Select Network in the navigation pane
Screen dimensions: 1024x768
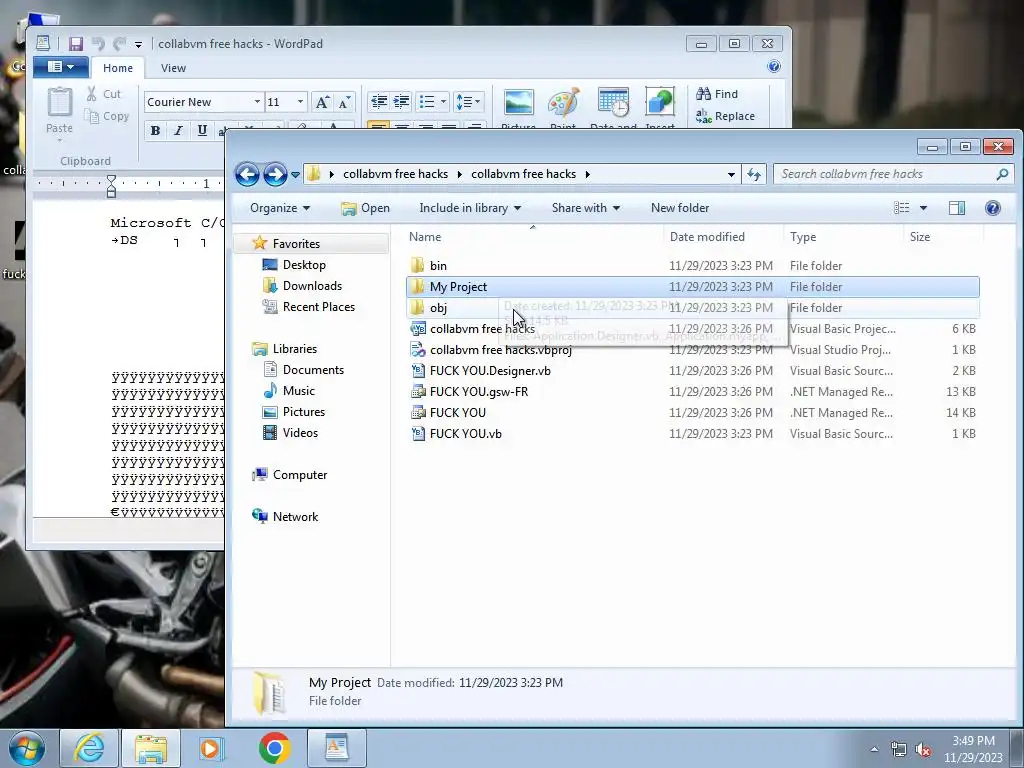click(x=285, y=517)
